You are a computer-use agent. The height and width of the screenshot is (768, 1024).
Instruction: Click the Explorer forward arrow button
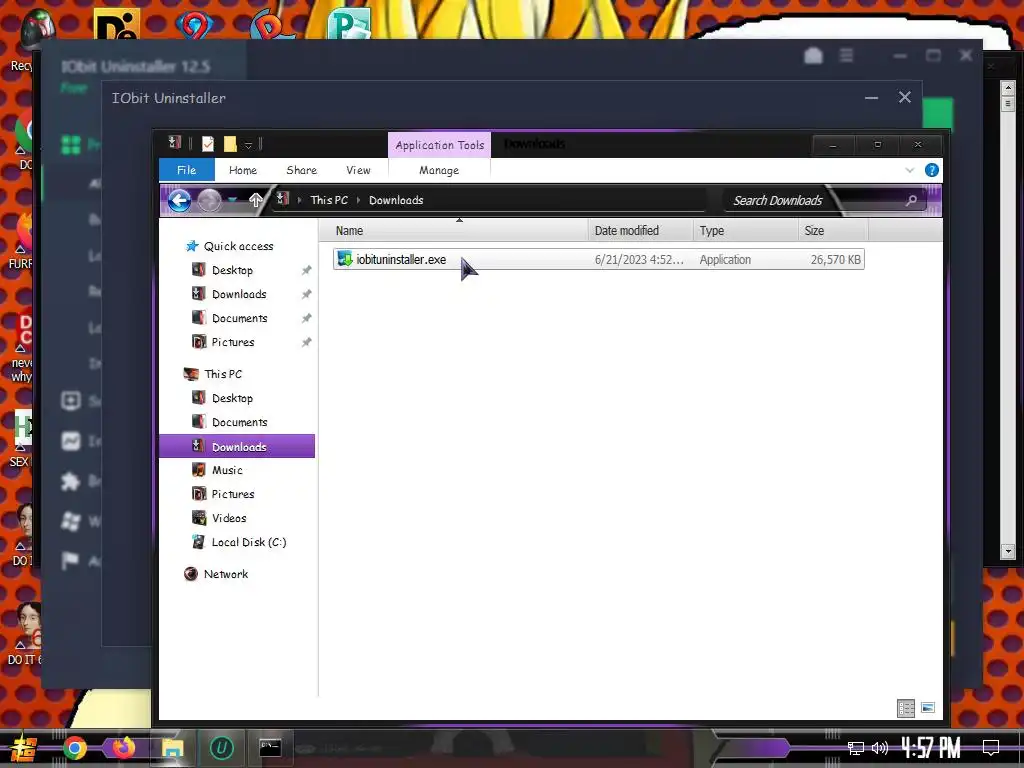(209, 200)
